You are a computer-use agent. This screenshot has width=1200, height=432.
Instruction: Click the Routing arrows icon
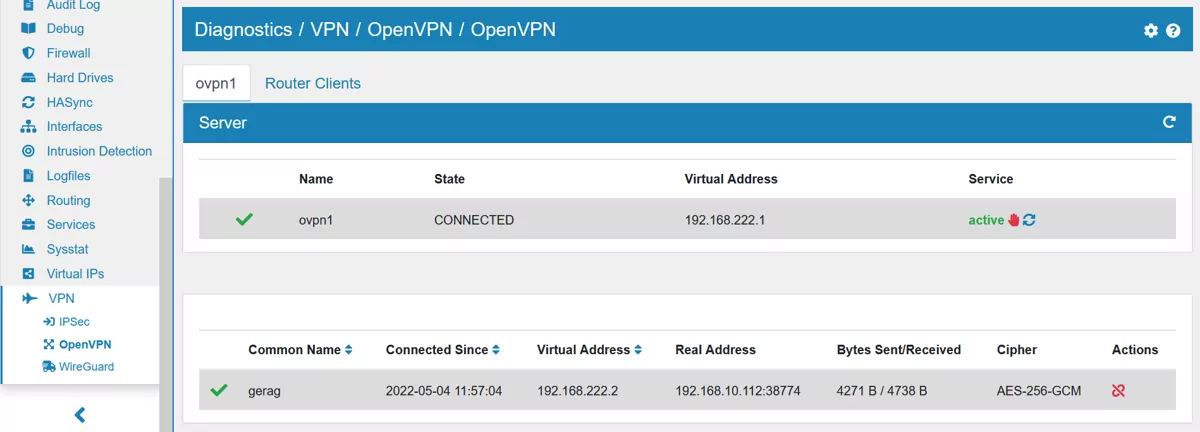click(x=28, y=200)
